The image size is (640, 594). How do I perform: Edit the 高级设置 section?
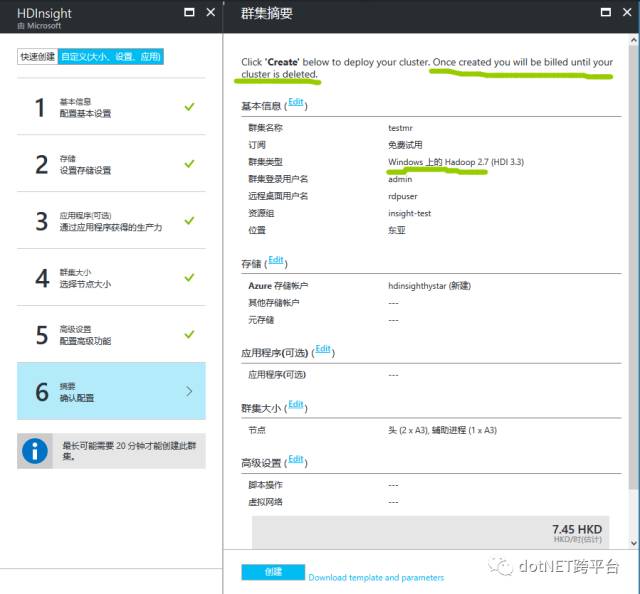296,459
